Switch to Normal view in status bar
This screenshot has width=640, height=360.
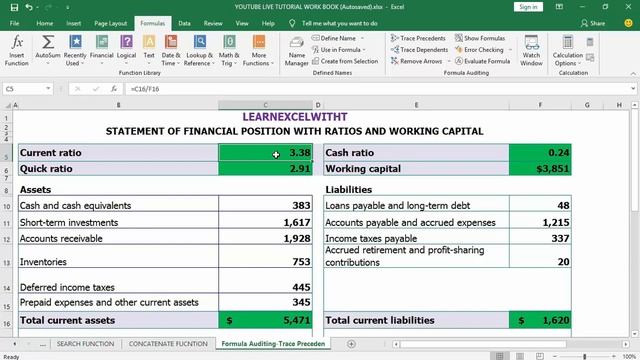tap(500, 356)
